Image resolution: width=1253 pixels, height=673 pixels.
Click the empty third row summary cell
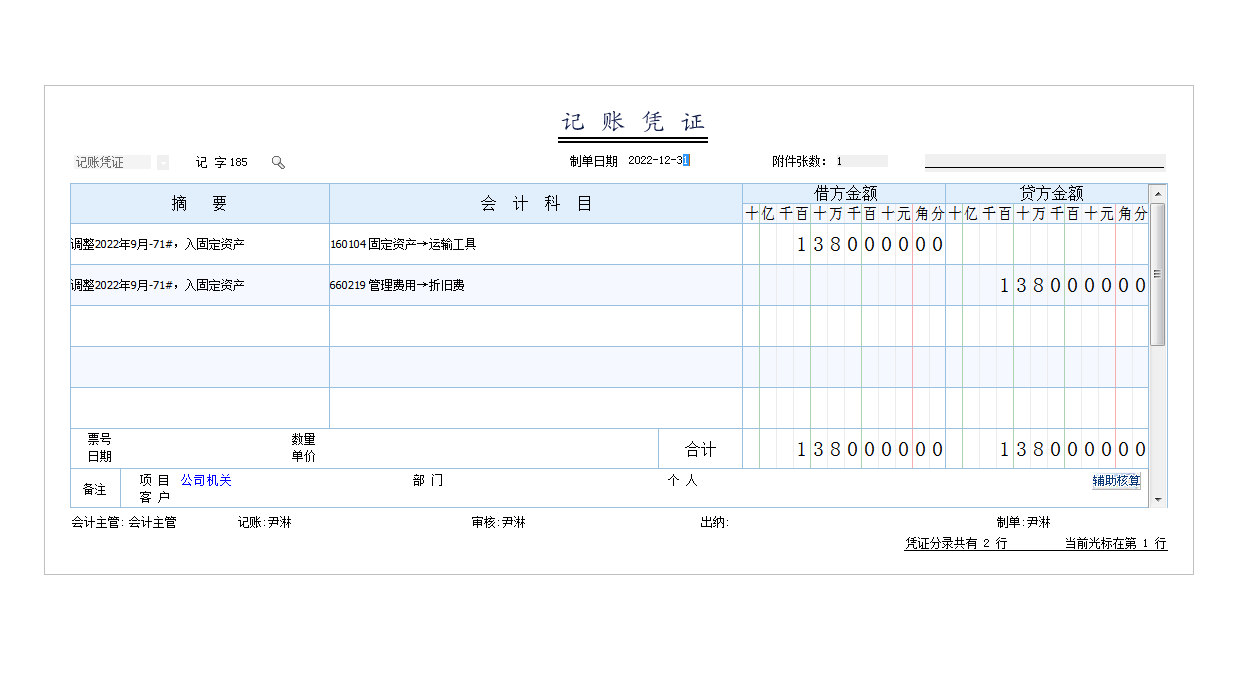(x=200, y=326)
